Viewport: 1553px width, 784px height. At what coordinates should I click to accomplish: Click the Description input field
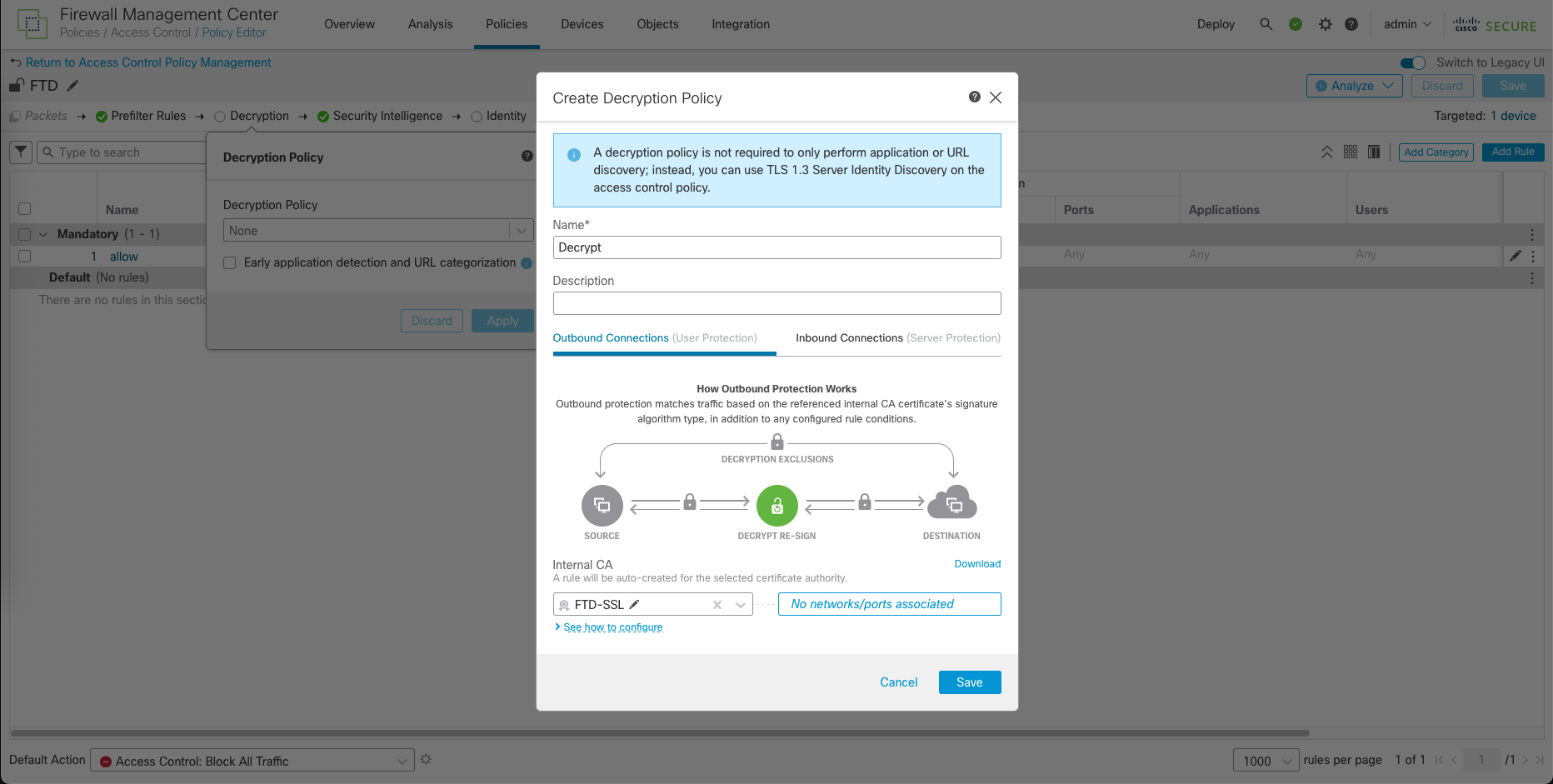[776, 303]
